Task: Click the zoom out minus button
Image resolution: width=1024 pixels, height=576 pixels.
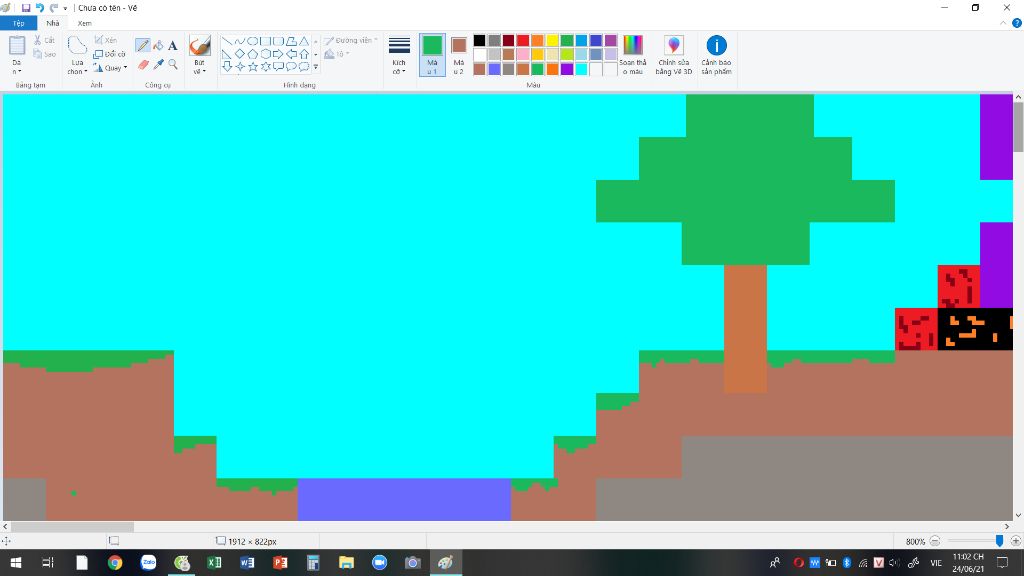Action: (x=935, y=541)
